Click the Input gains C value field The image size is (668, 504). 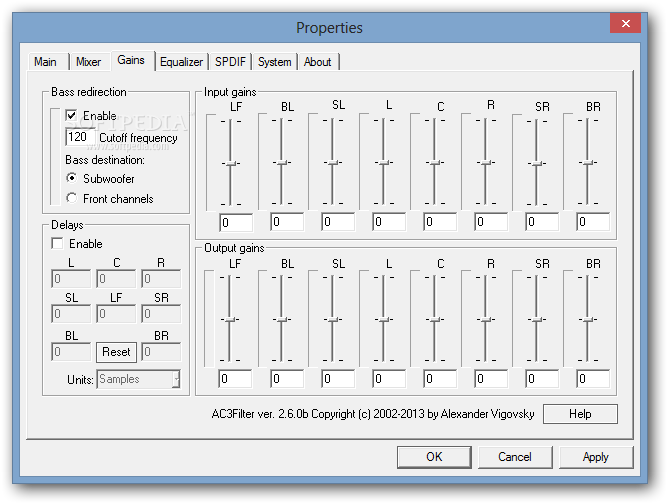(x=440, y=222)
